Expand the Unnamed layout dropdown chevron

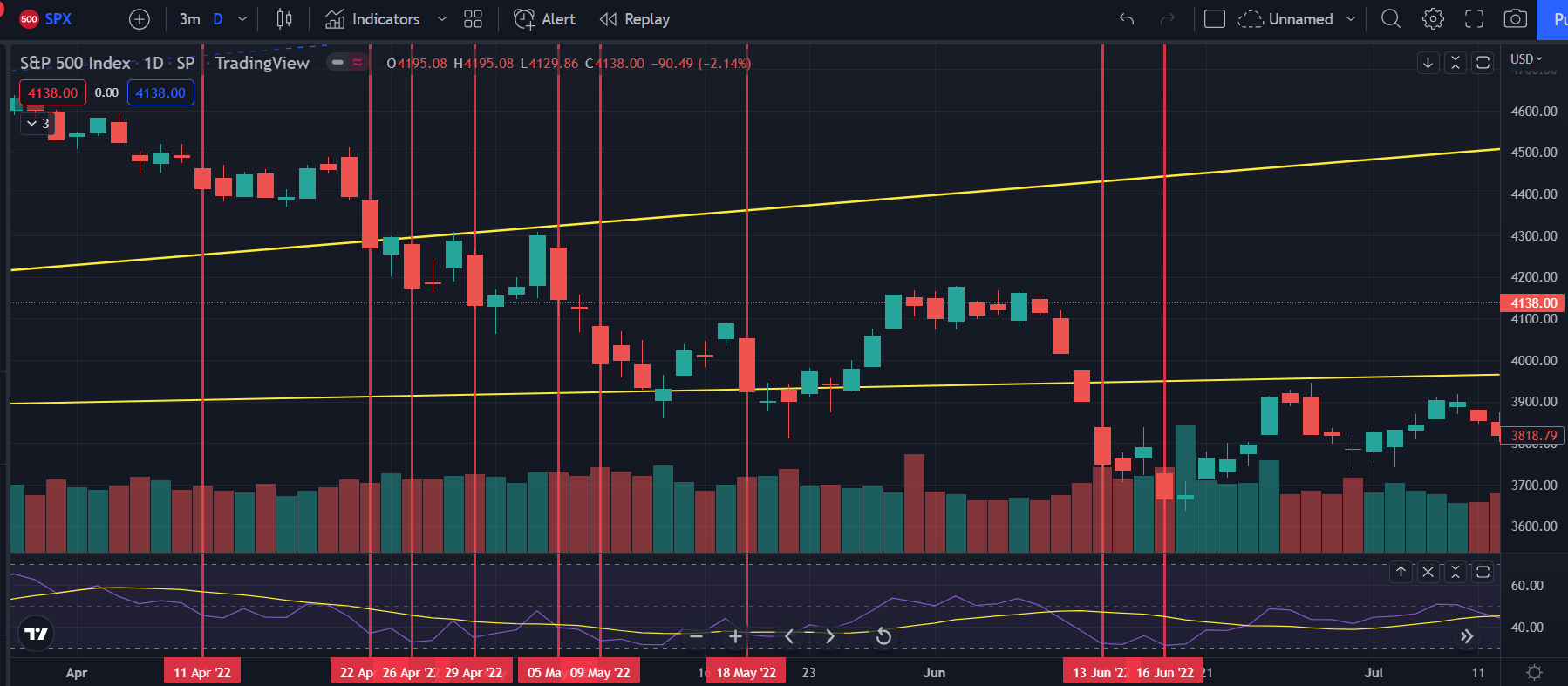1351,19
